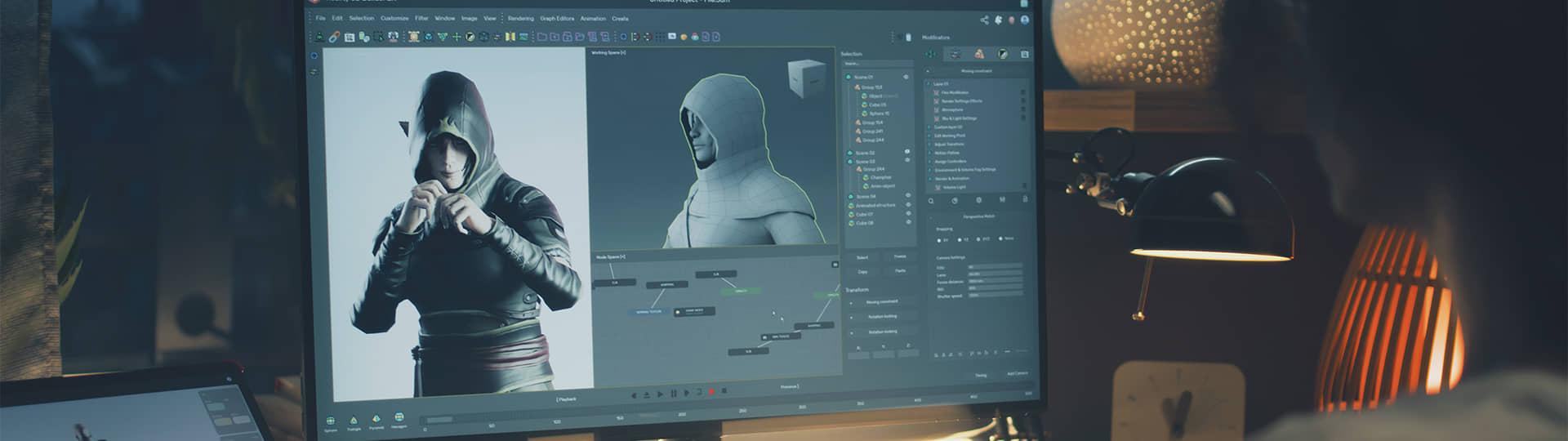Click the document icon below modifier list

pos(1025,199)
